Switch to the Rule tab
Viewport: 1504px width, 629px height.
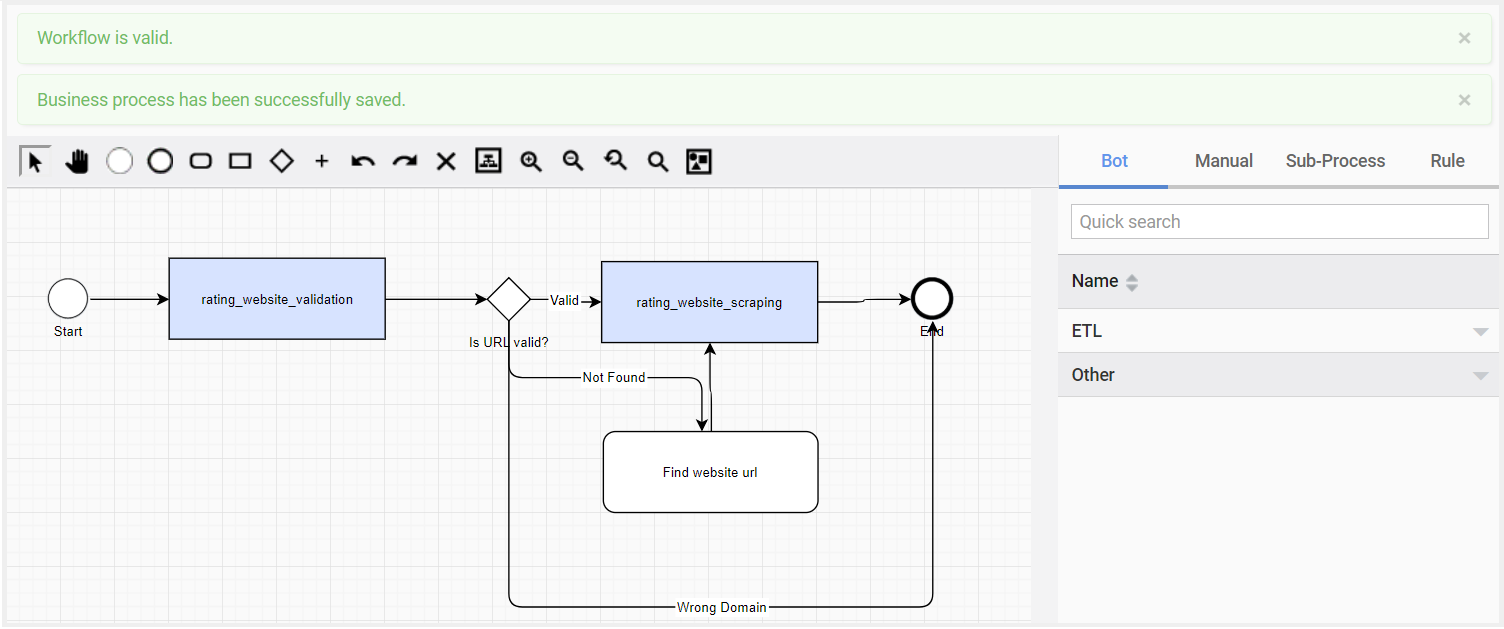1447,161
